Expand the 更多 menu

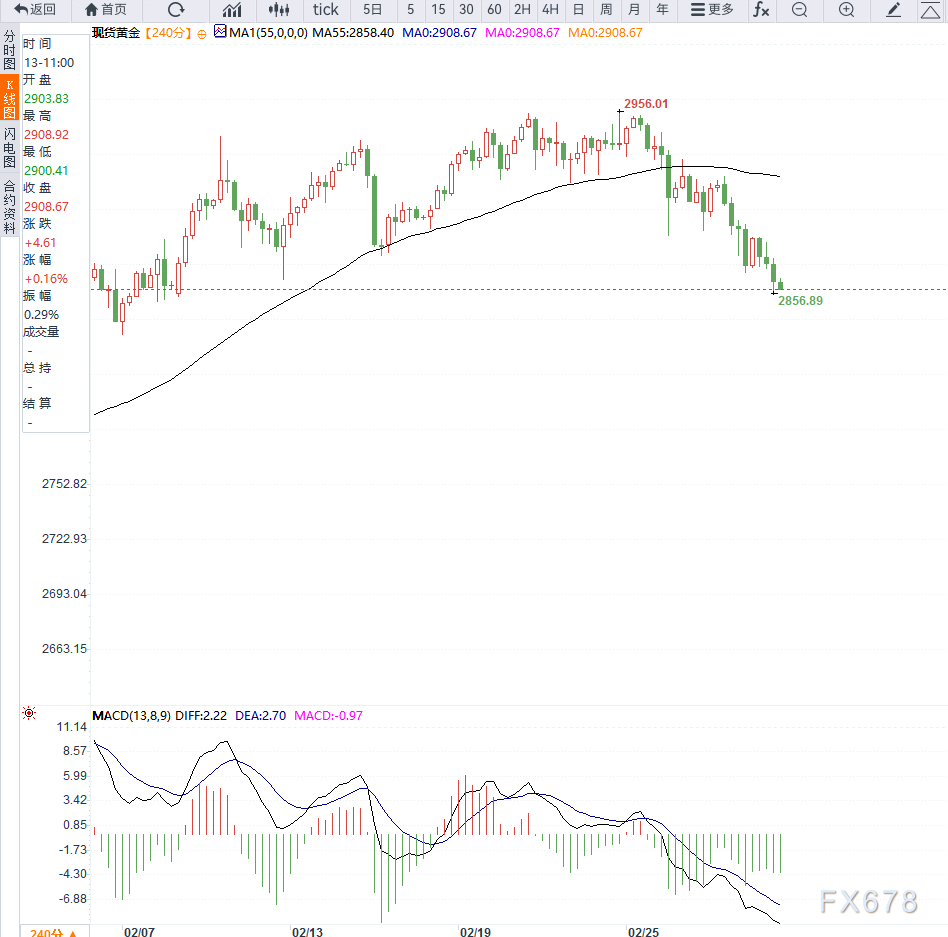pyautogui.click(x=712, y=10)
